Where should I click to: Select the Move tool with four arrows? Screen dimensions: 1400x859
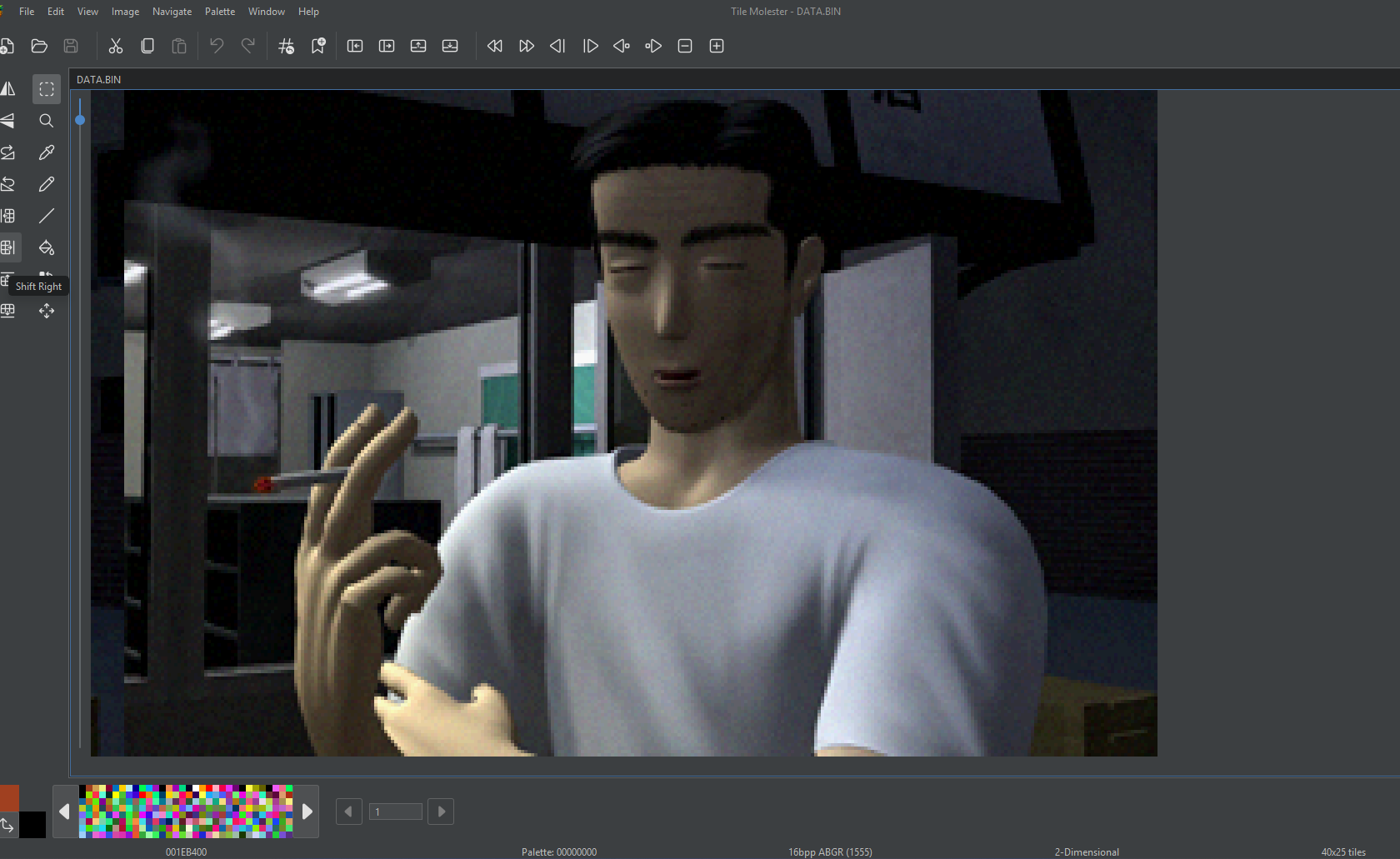click(47, 311)
